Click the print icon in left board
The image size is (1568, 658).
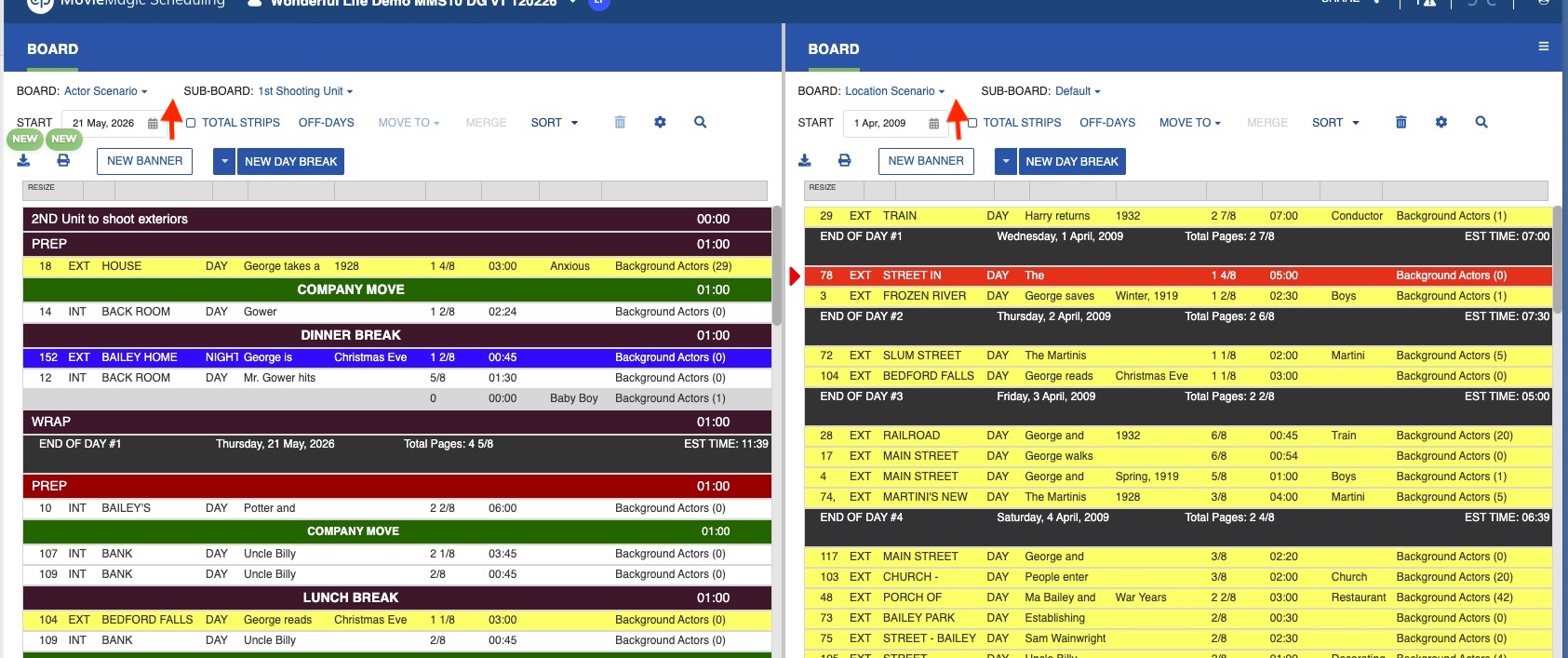click(63, 161)
